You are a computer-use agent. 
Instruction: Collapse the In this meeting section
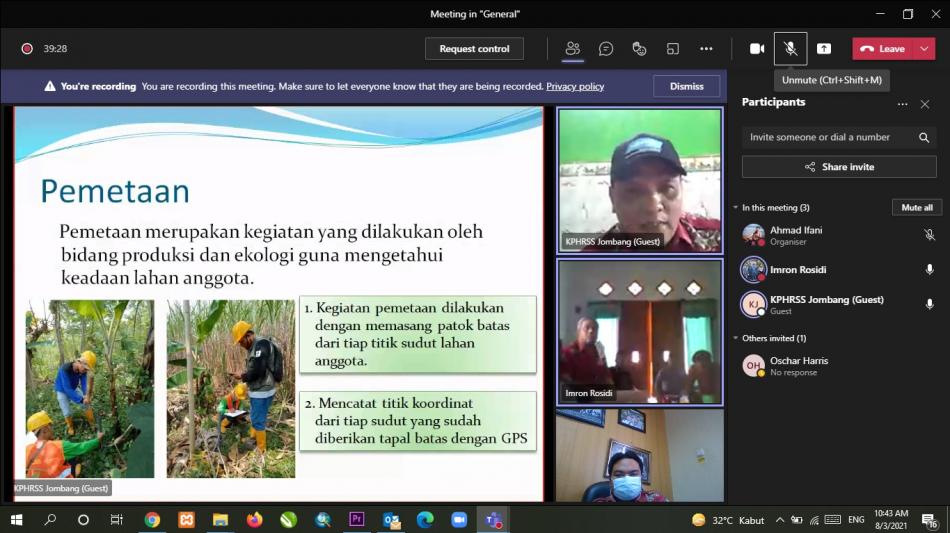click(x=736, y=207)
